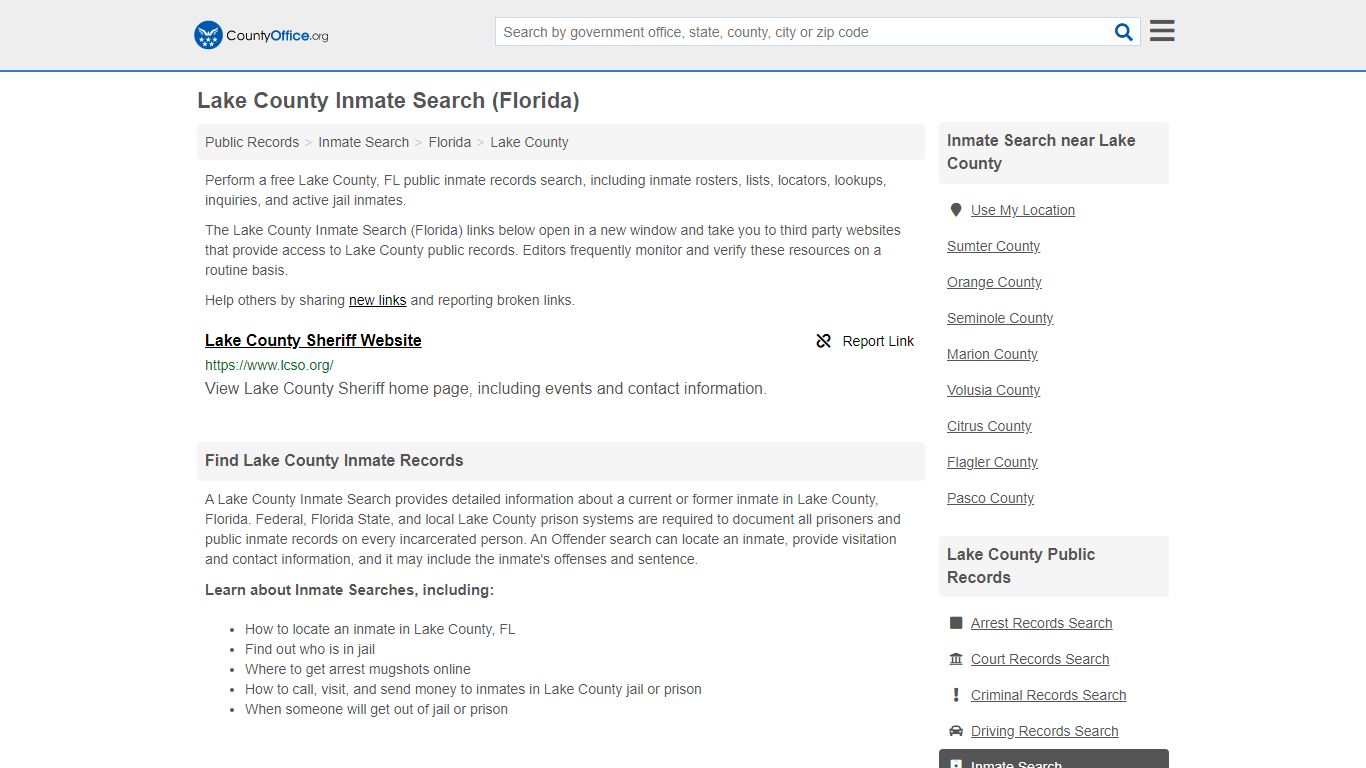Focus the government office search field
The width and height of the screenshot is (1366, 768).
[x=804, y=32]
